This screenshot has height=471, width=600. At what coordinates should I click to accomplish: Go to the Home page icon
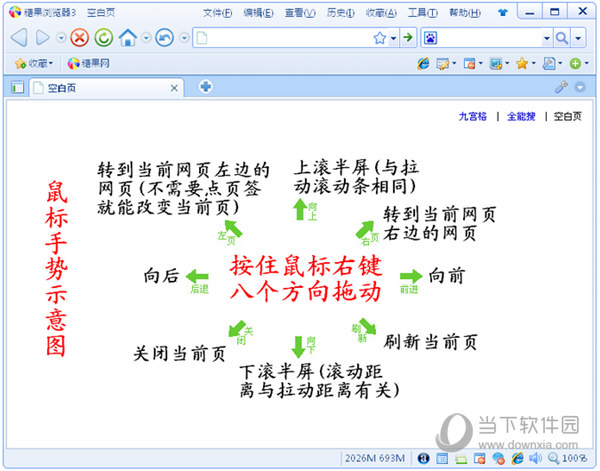coord(128,37)
